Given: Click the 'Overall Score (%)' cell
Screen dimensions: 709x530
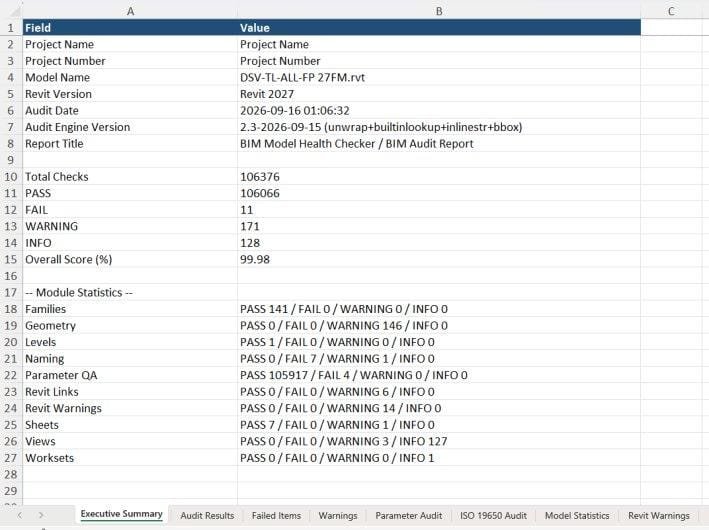Looking at the screenshot, I should pyautogui.click(x=130, y=260).
